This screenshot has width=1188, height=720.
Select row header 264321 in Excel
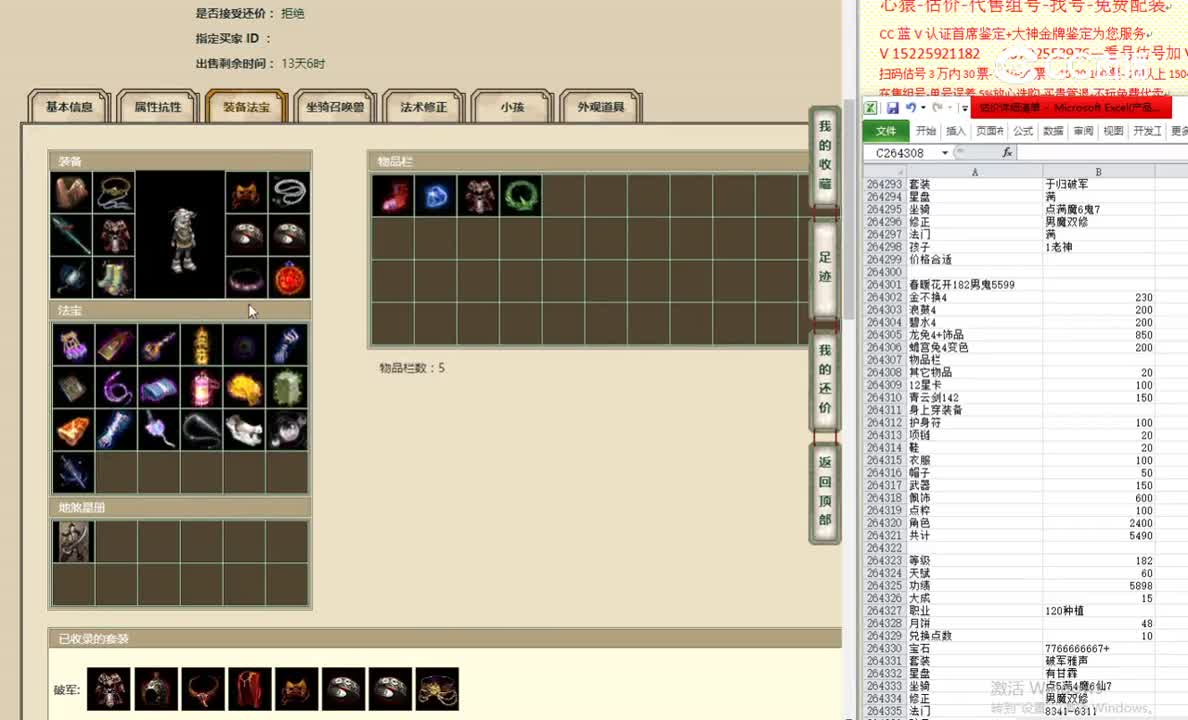884,535
